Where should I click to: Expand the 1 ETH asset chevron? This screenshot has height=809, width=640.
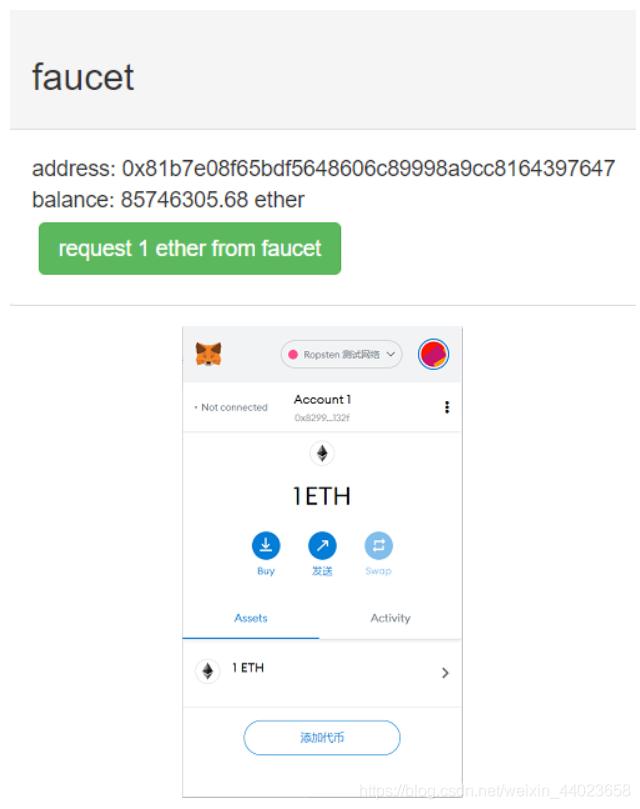coord(445,672)
